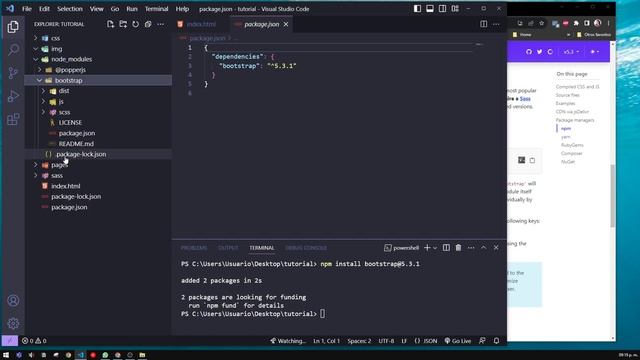
Task: Click the browser page vertical scrollbar
Action: coord(613,196)
